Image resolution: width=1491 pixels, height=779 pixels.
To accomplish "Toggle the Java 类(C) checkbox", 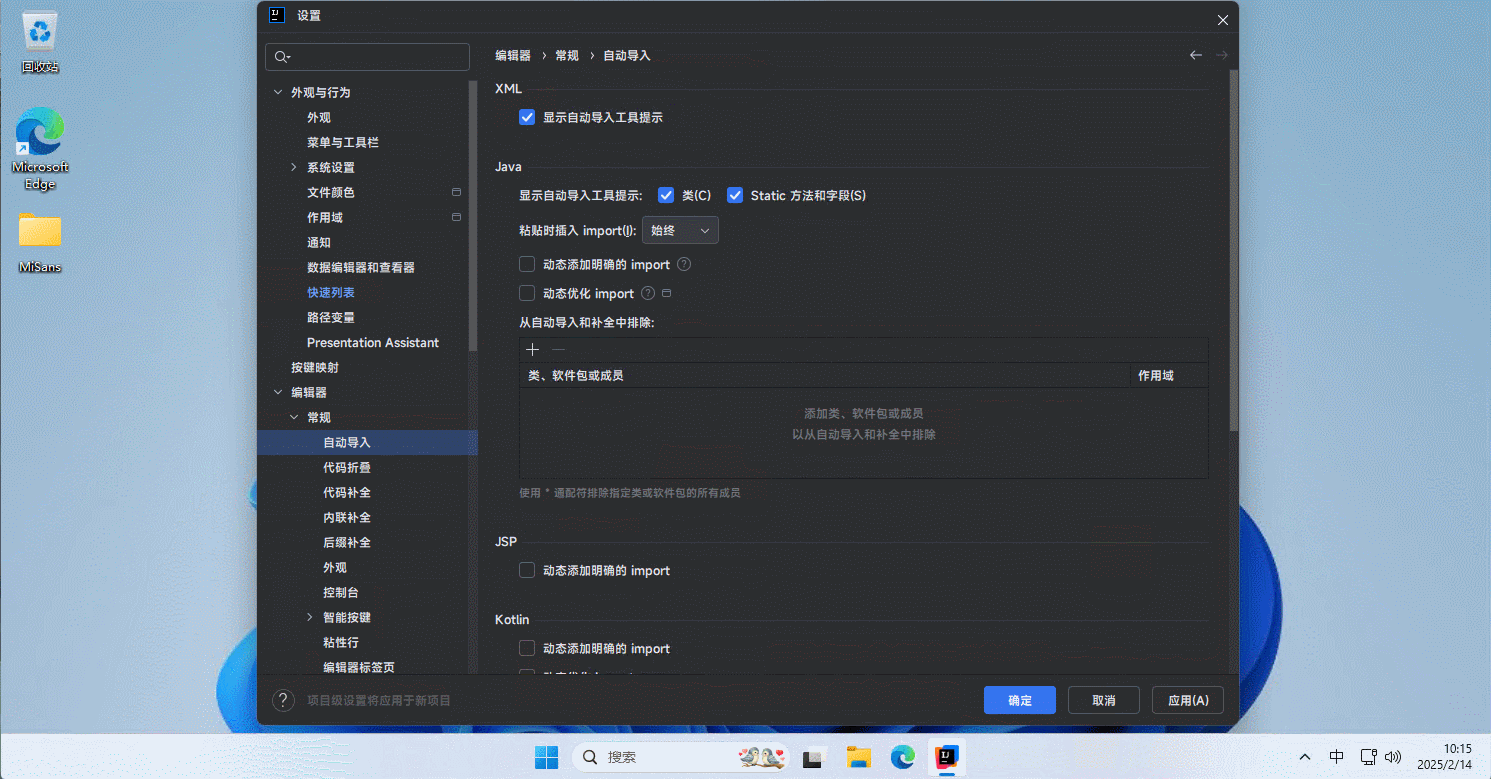I will [x=666, y=196].
